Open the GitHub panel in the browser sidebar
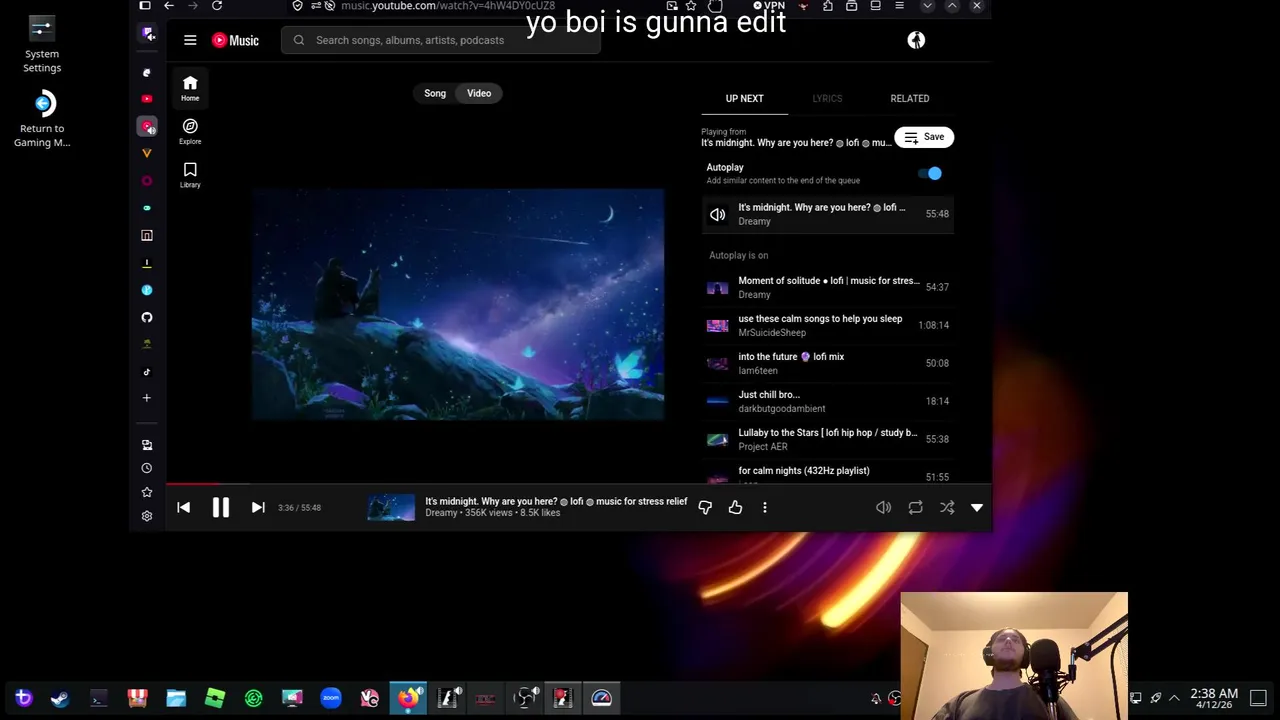This screenshot has width=1280, height=720. [147, 317]
